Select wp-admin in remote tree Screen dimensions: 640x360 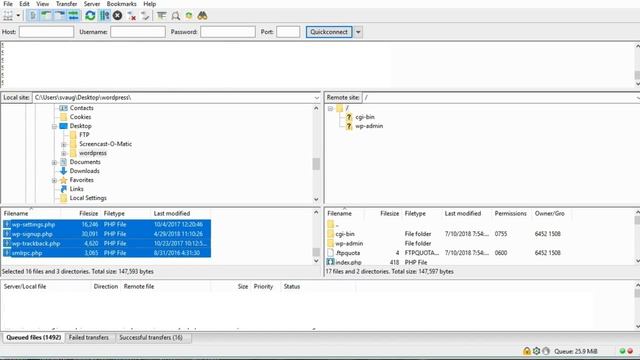369,126
